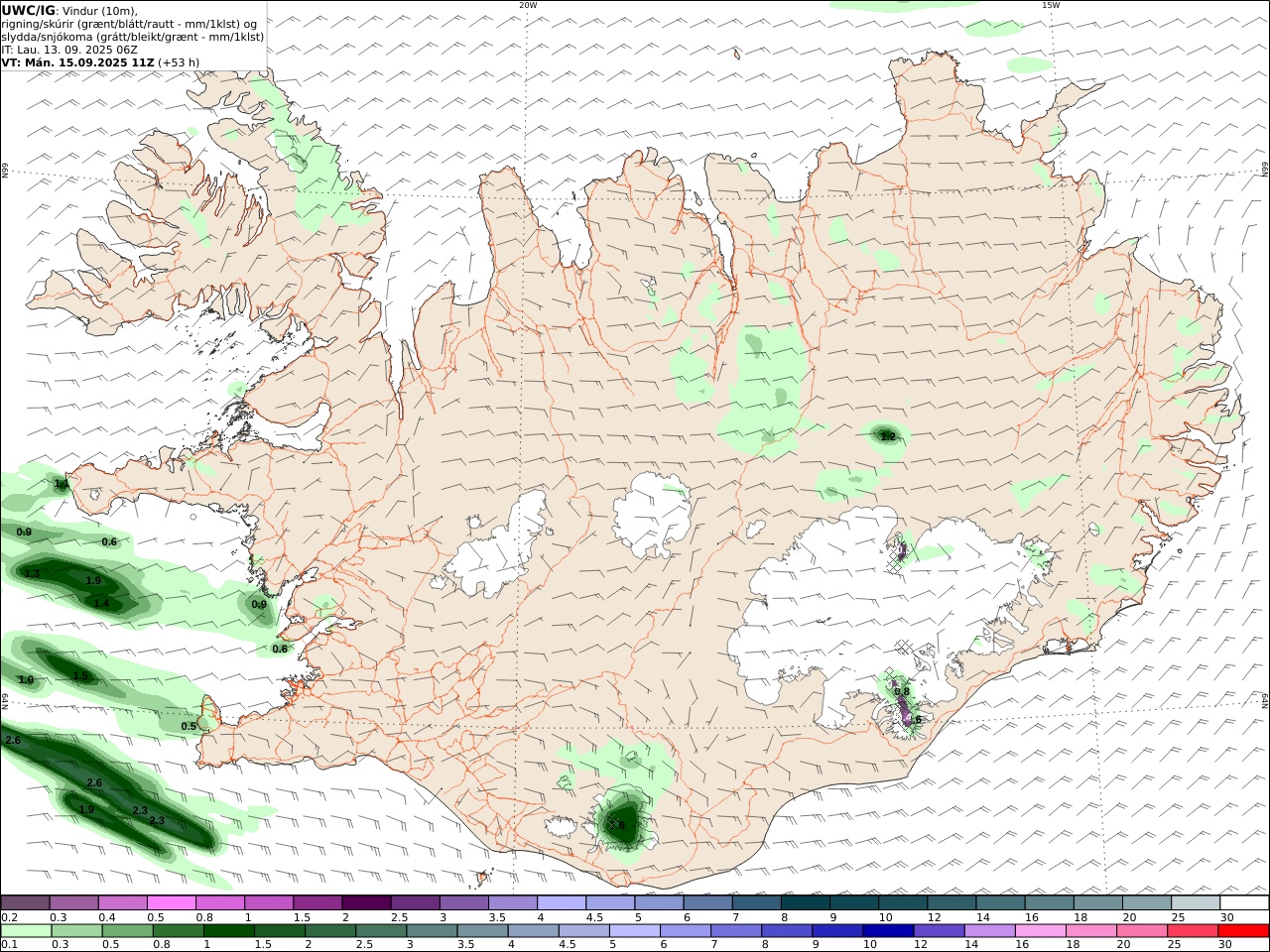Select the valid time line 'VT: Mán. 15.09.2025 11Z'

coord(78,62)
